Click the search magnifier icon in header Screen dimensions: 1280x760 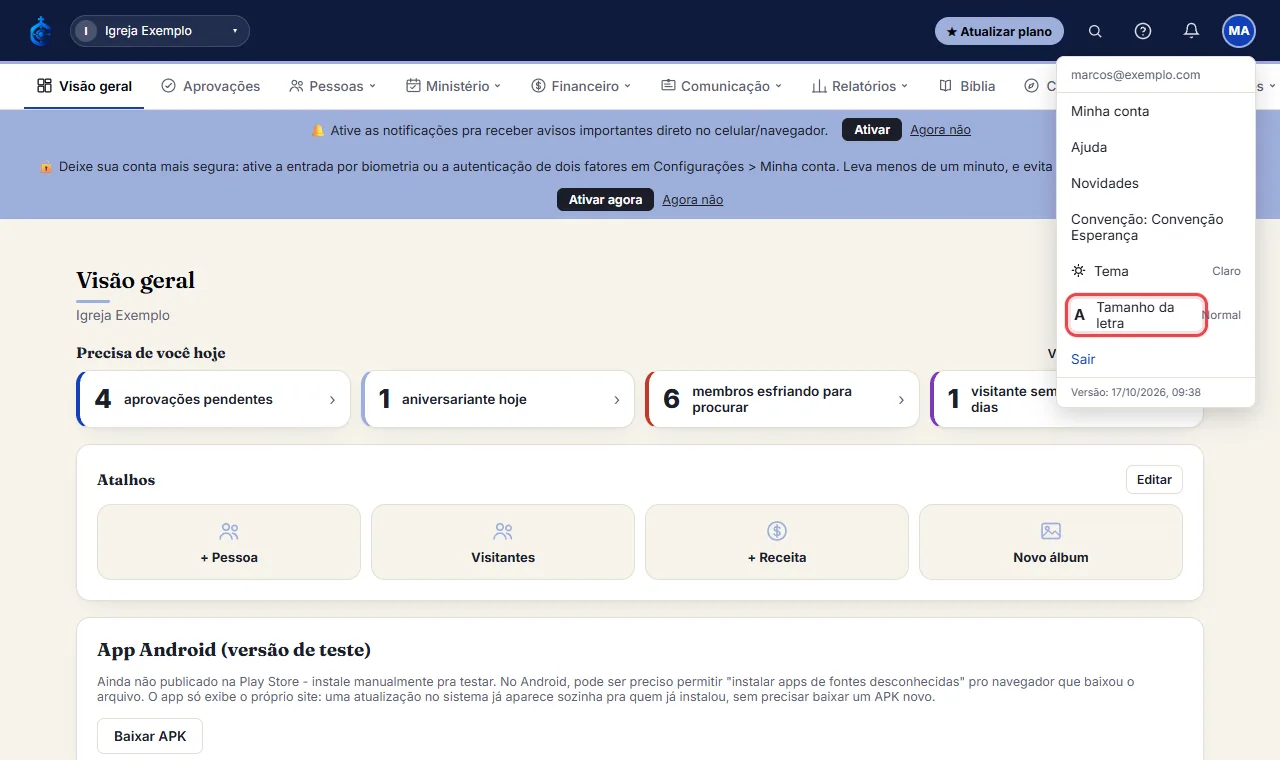click(x=1095, y=31)
